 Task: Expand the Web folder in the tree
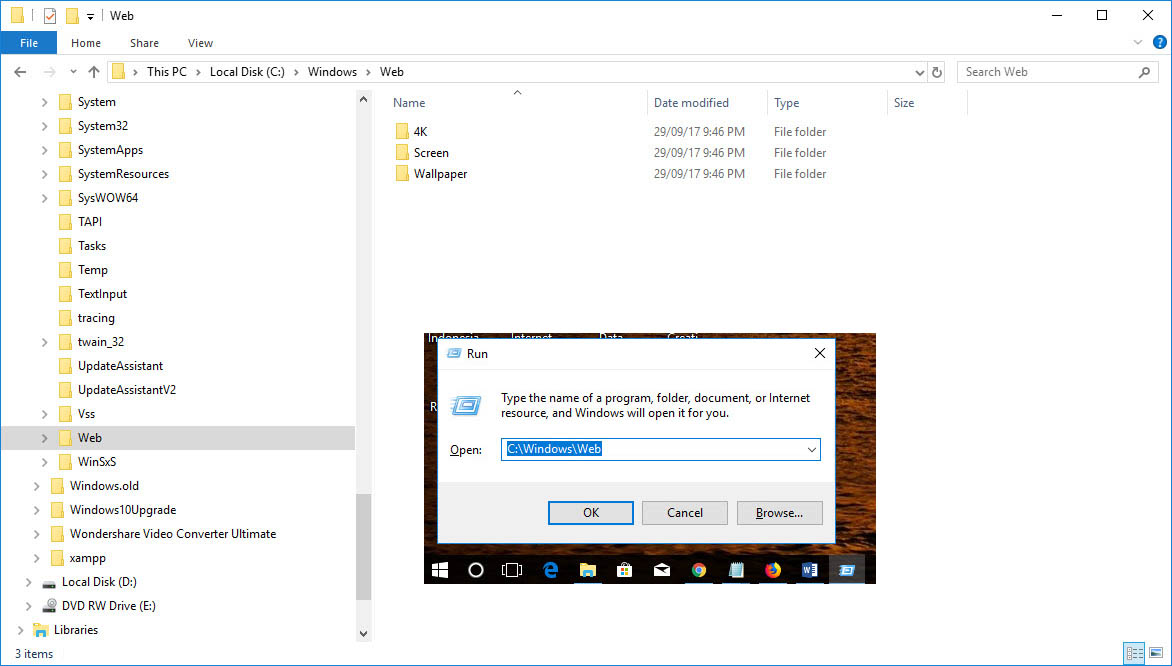click(44, 437)
